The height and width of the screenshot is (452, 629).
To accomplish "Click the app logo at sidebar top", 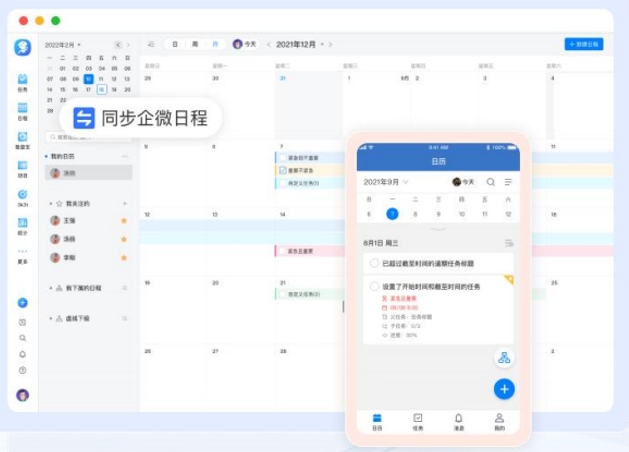I will [22, 47].
